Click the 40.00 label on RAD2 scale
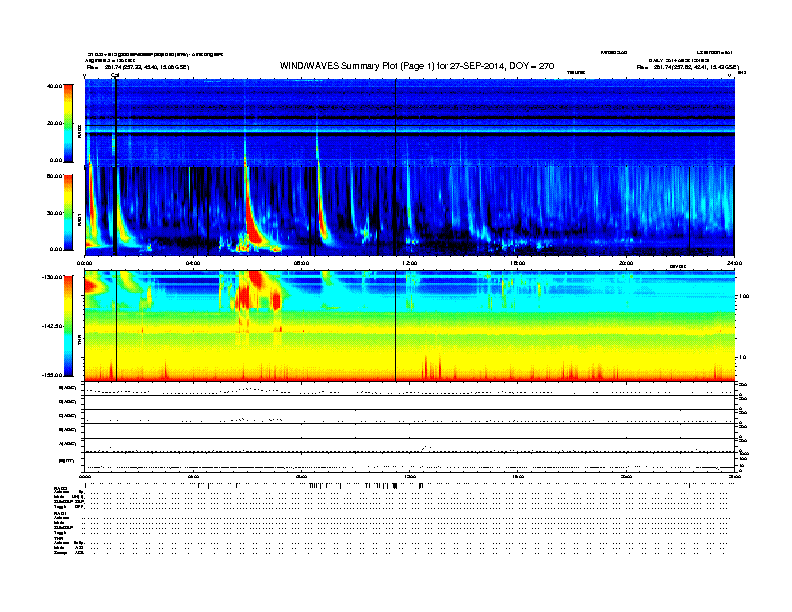 (x=55, y=86)
